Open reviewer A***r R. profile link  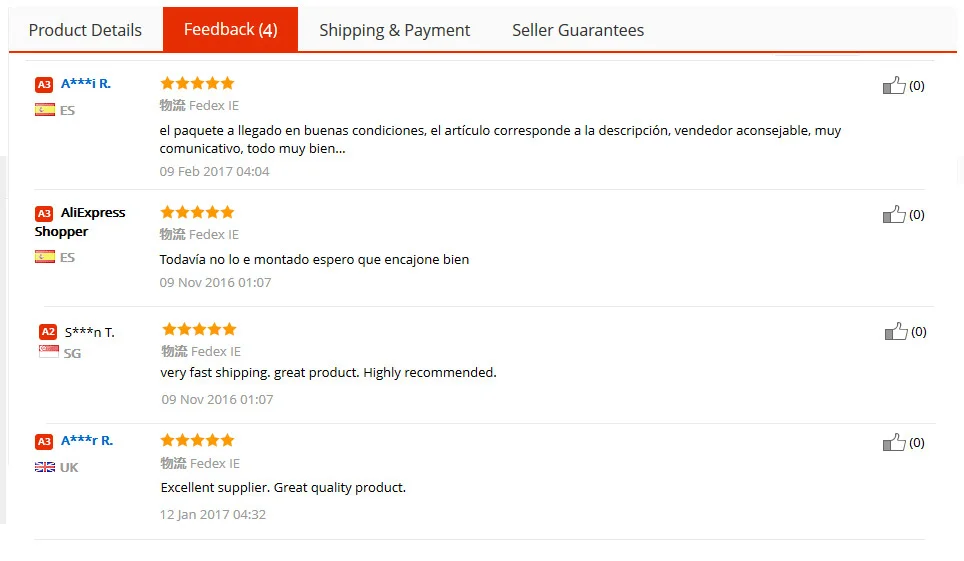pos(87,441)
